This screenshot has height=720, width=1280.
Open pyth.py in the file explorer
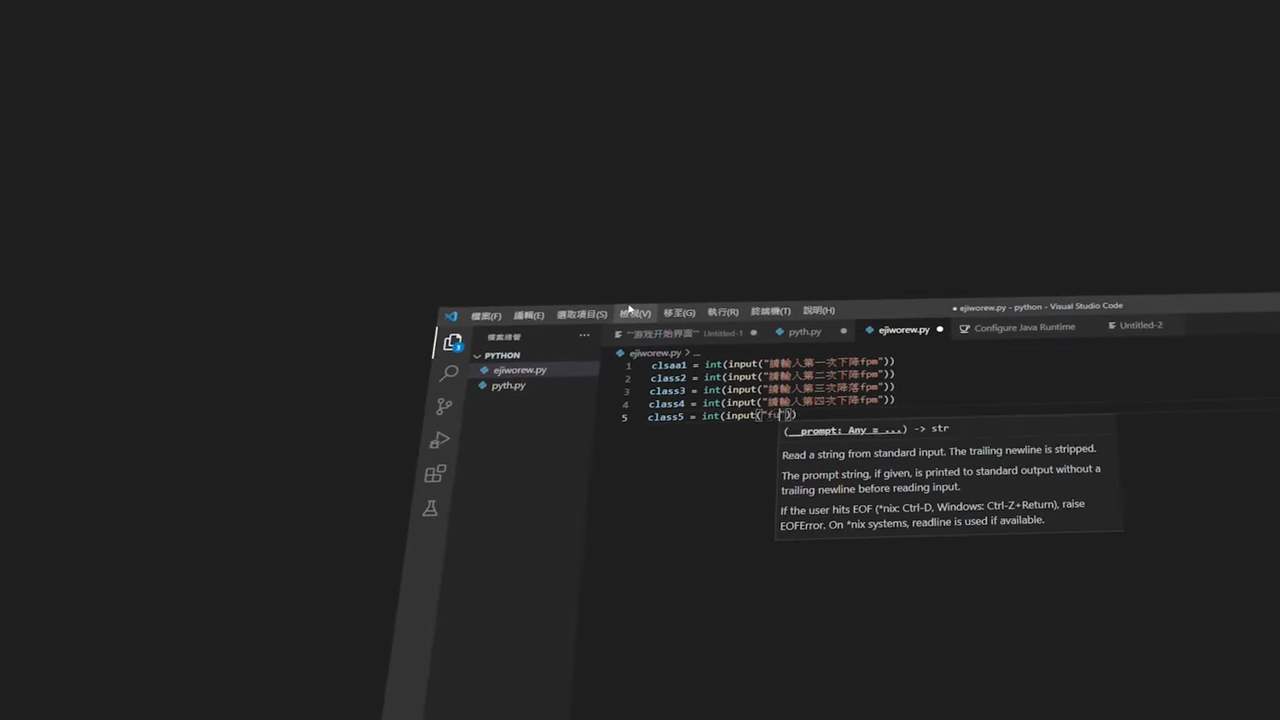[x=508, y=386]
